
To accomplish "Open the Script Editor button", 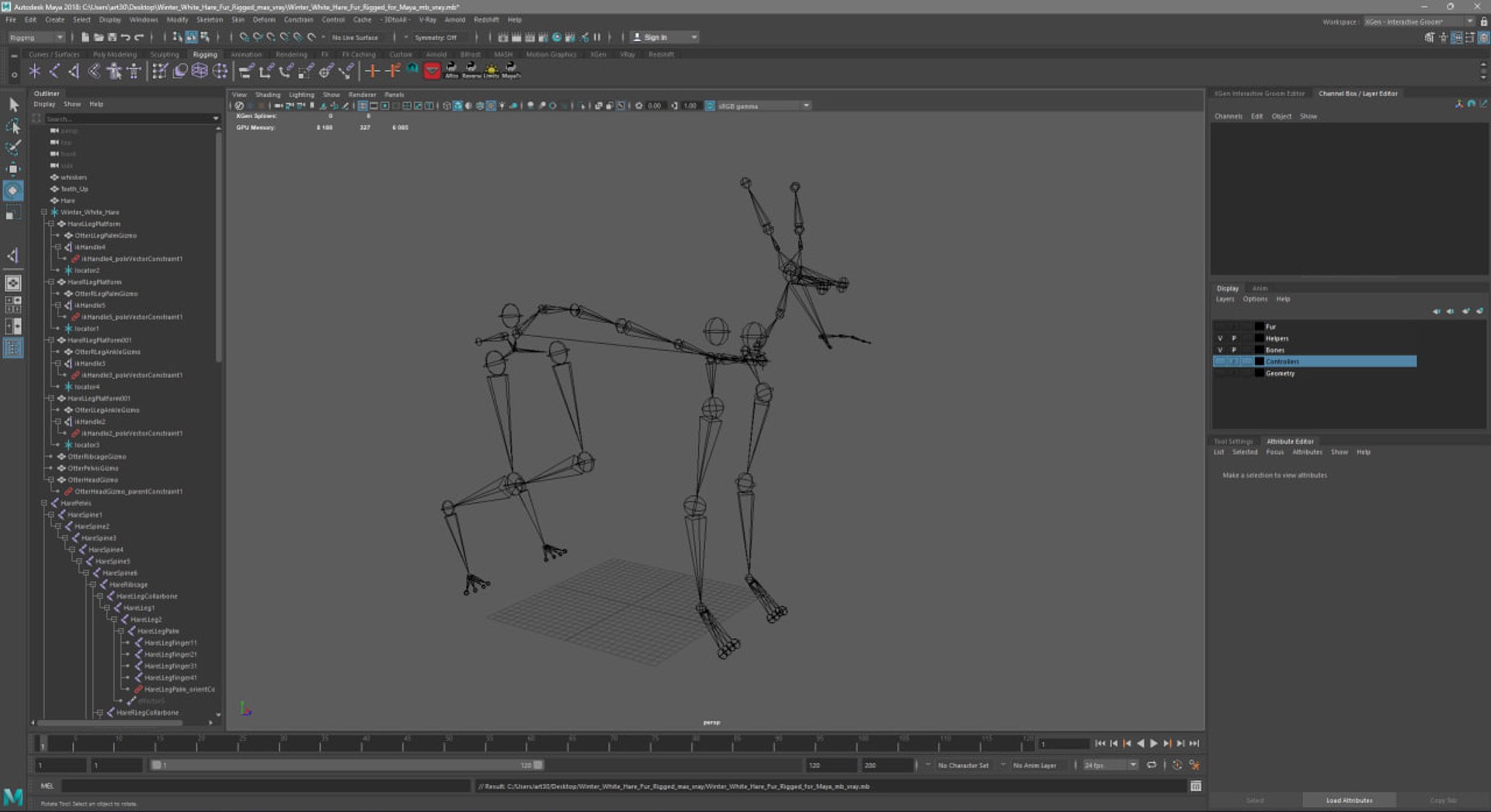I will click(x=1196, y=786).
